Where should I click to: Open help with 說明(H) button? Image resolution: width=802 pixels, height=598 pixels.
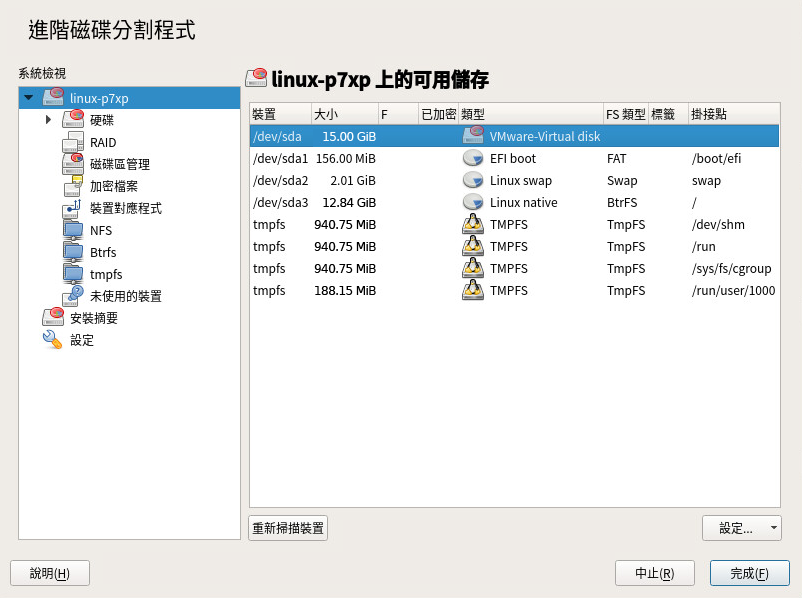tap(50, 573)
